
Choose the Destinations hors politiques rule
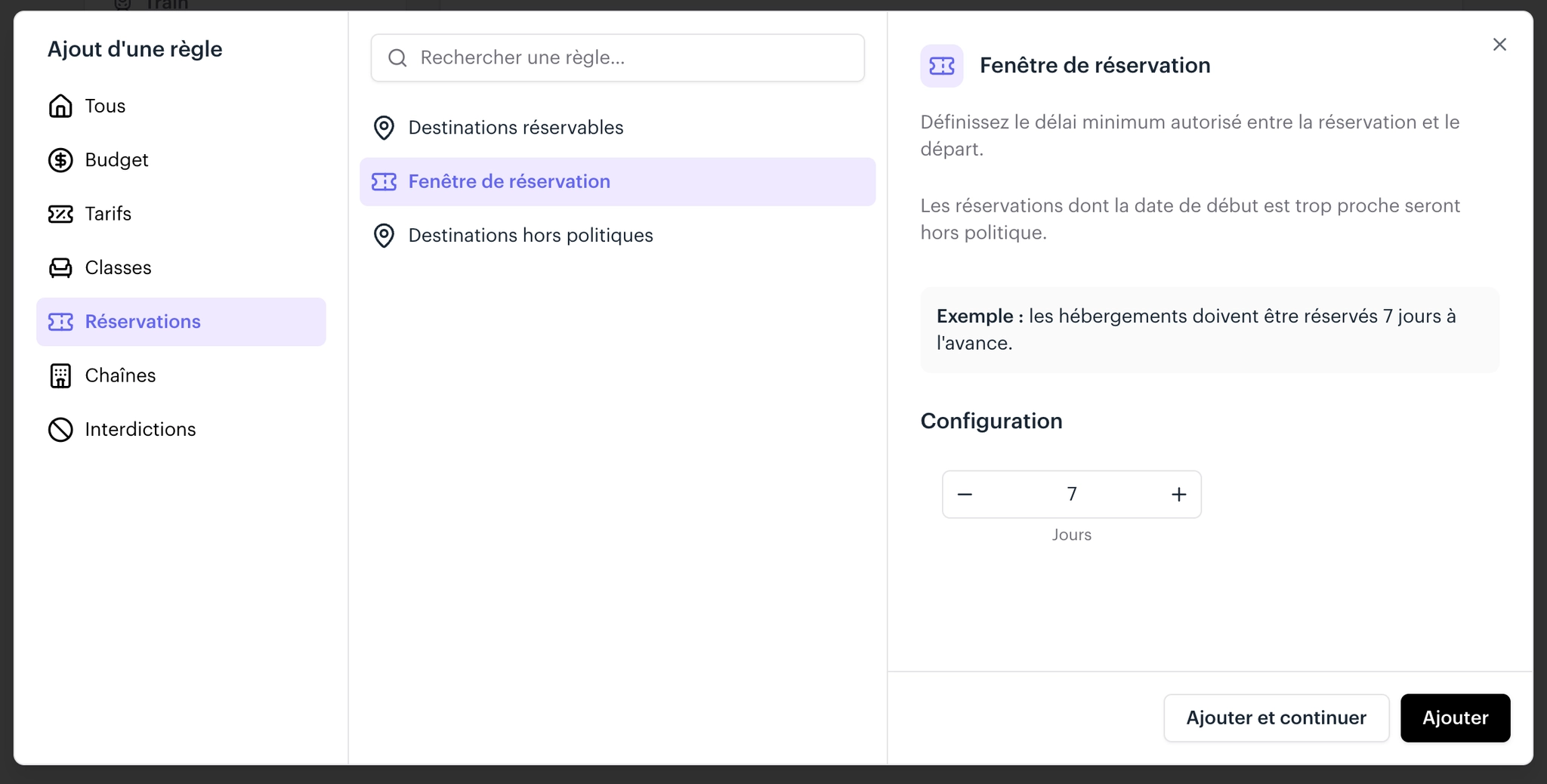pos(617,236)
